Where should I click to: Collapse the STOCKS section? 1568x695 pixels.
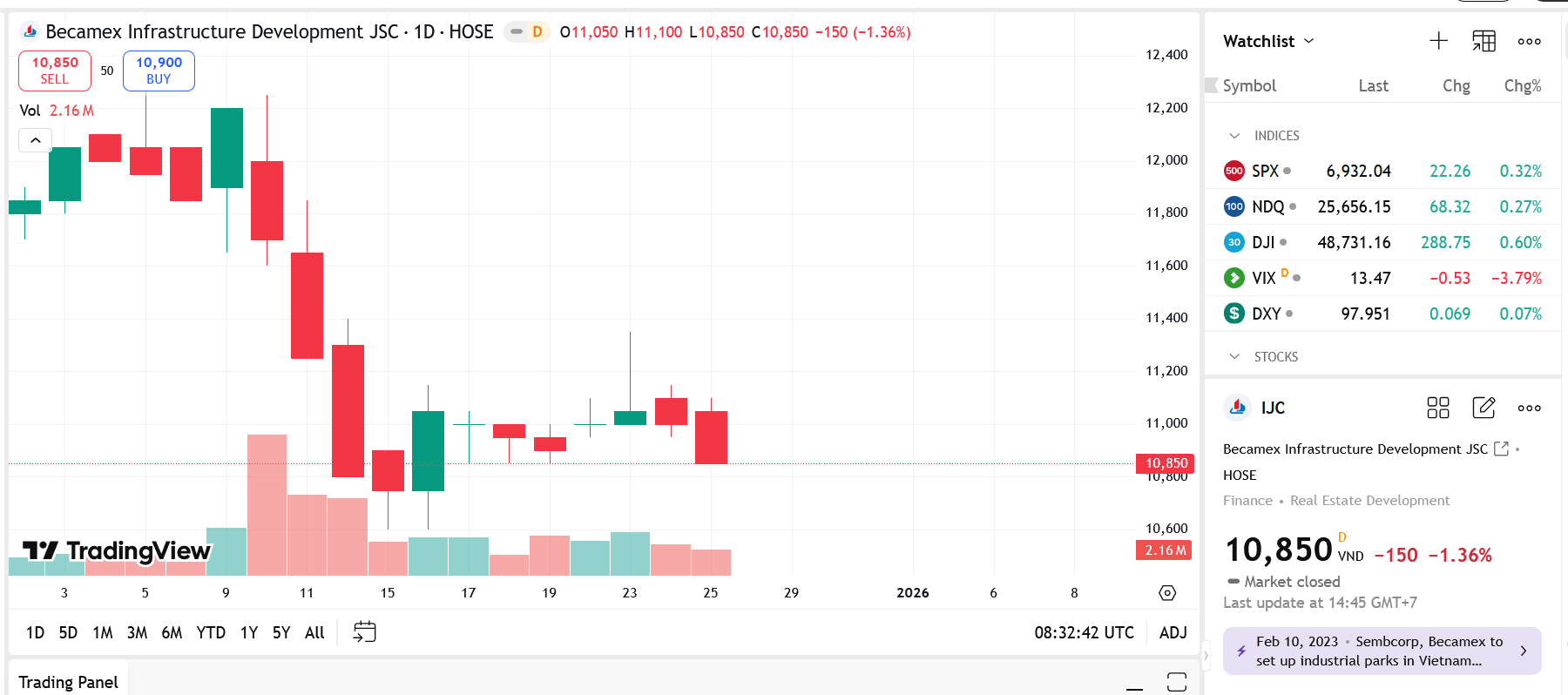[x=1234, y=357]
